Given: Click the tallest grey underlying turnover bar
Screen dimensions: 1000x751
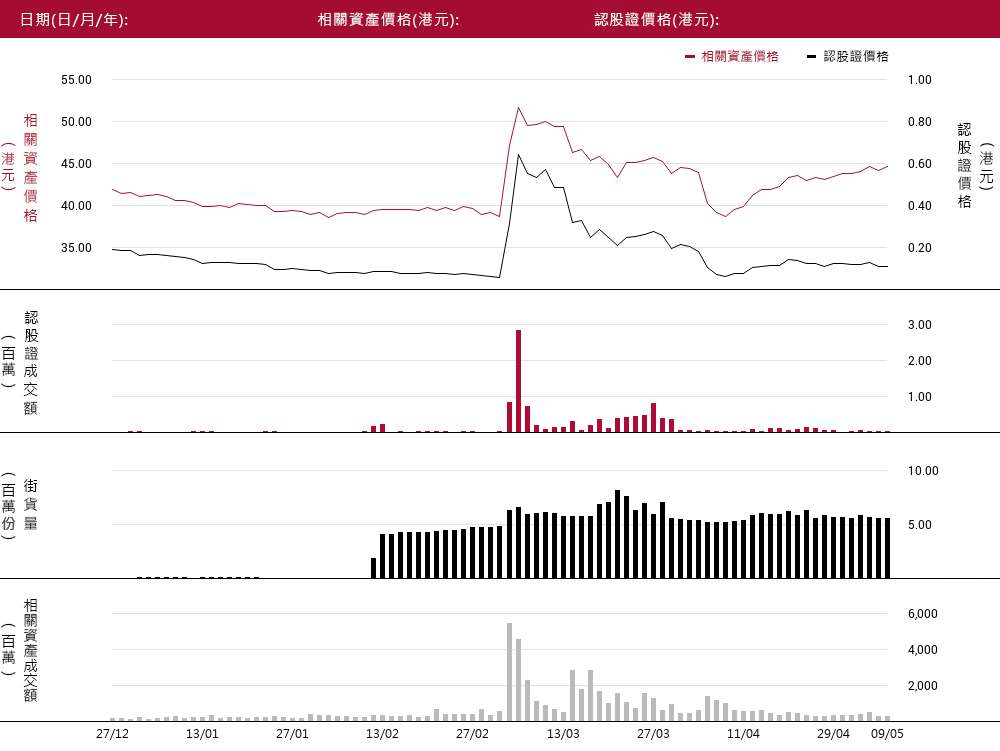Looking at the screenshot, I should click(510, 672).
